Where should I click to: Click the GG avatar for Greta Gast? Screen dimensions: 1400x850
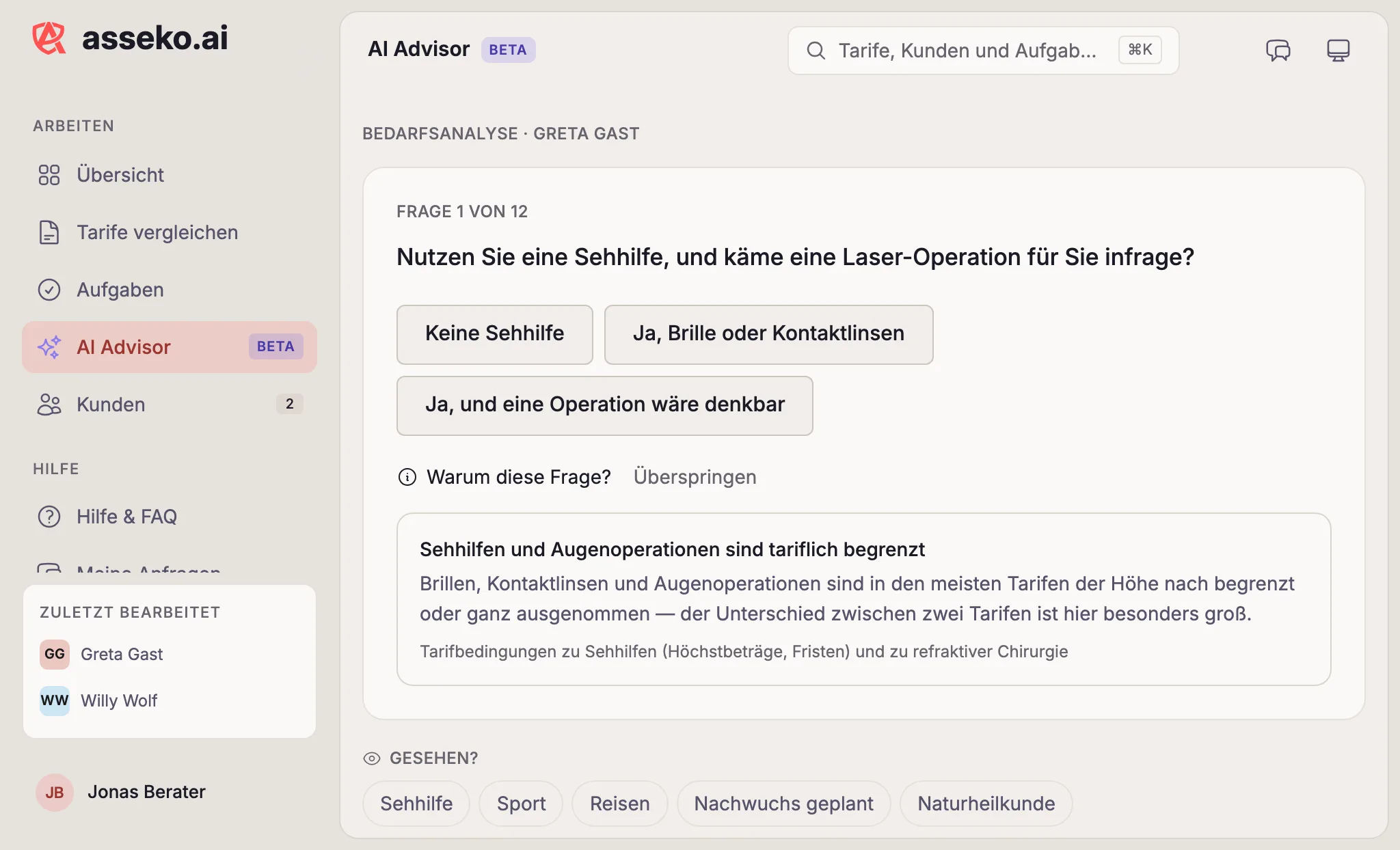pos(55,654)
